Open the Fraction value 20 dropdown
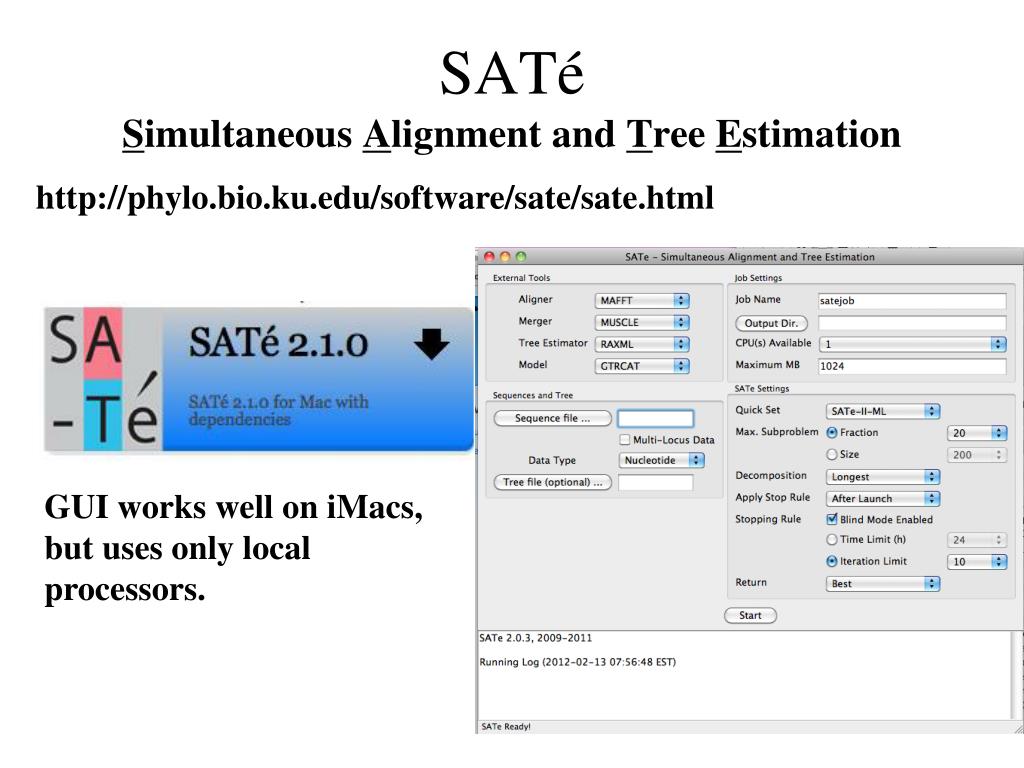 977,433
